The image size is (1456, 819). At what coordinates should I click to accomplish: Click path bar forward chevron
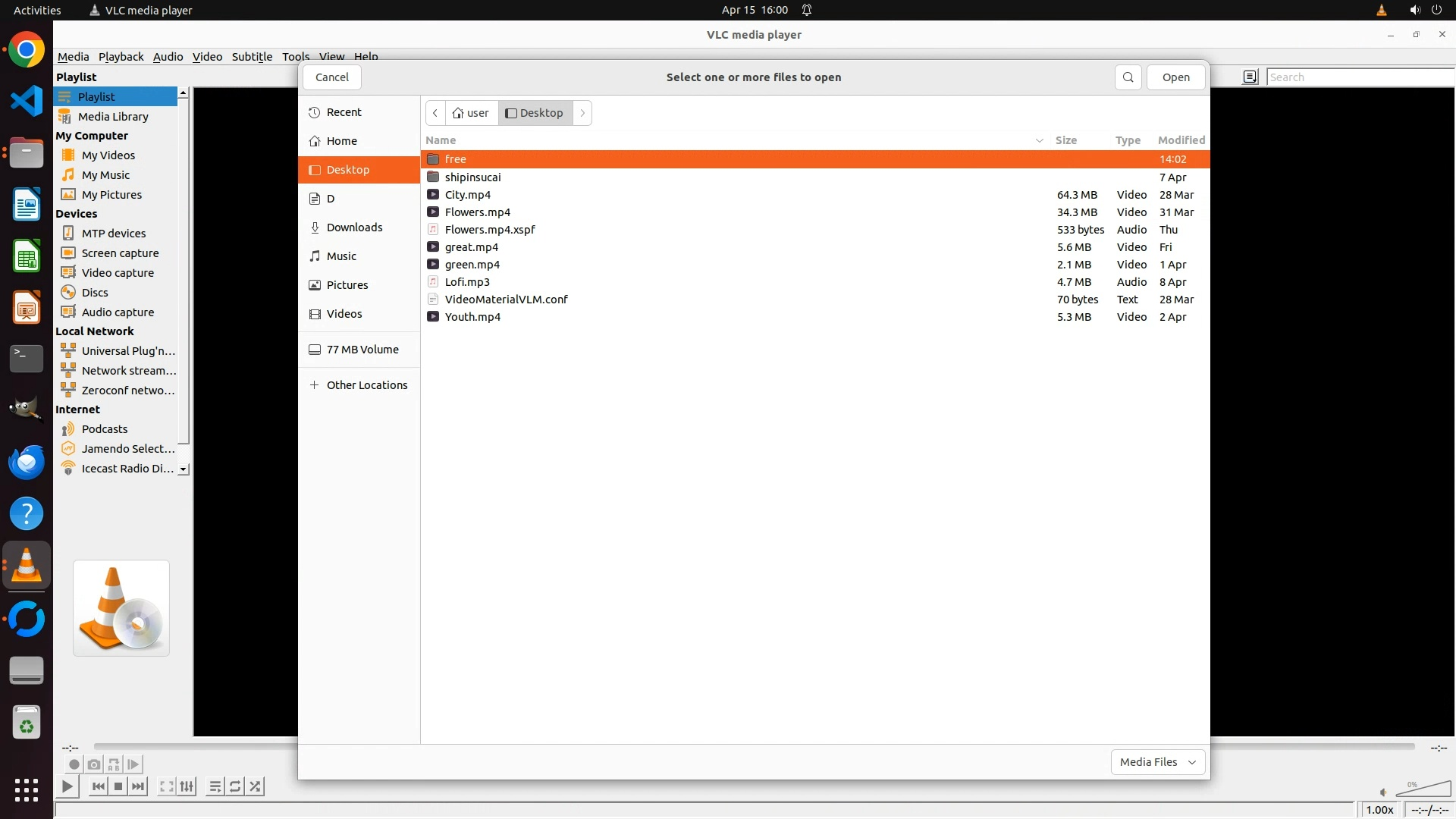(582, 113)
